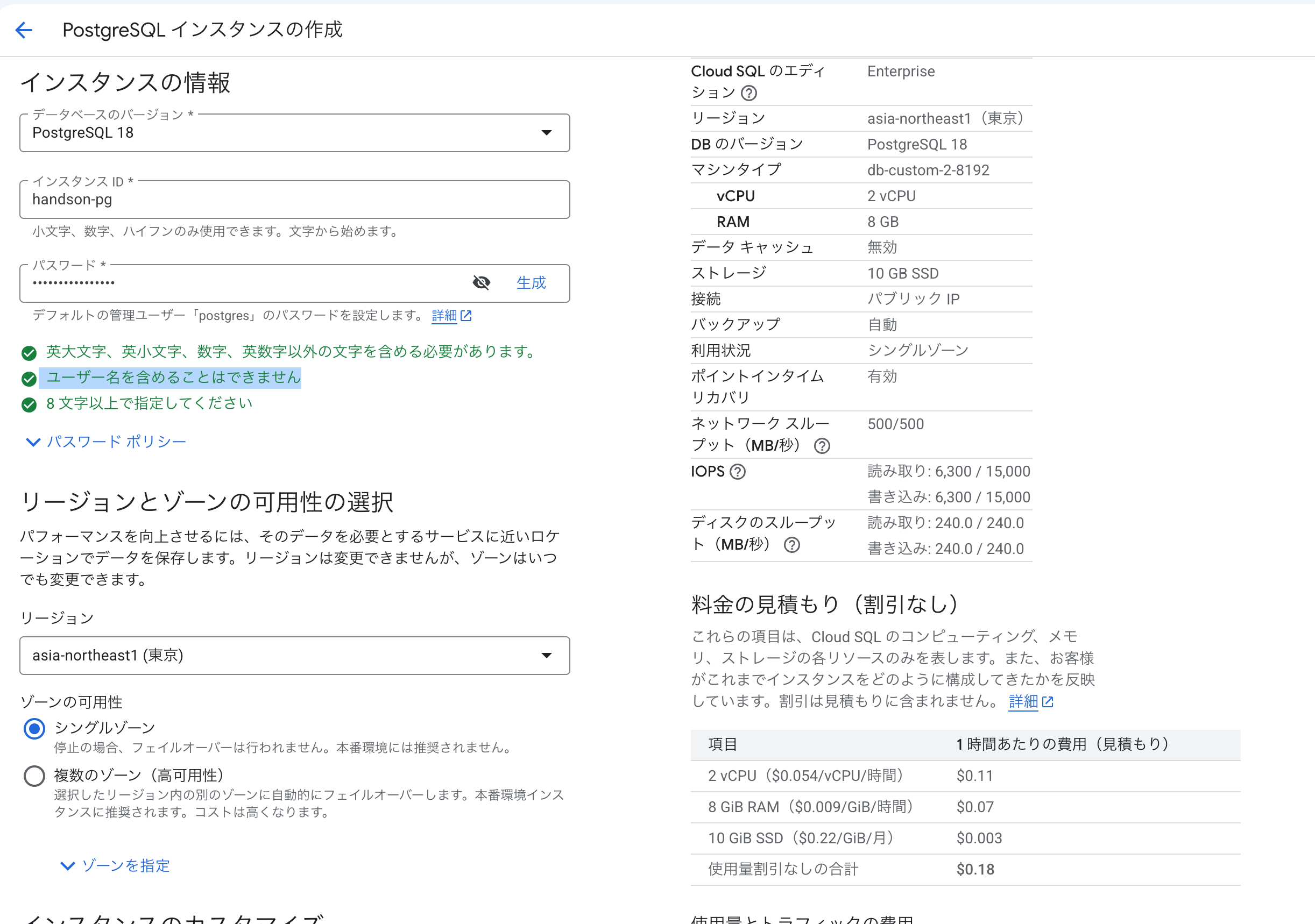The height and width of the screenshot is (924, 1315).
Task: Click the $0.18 total cost
Action: 975,870
